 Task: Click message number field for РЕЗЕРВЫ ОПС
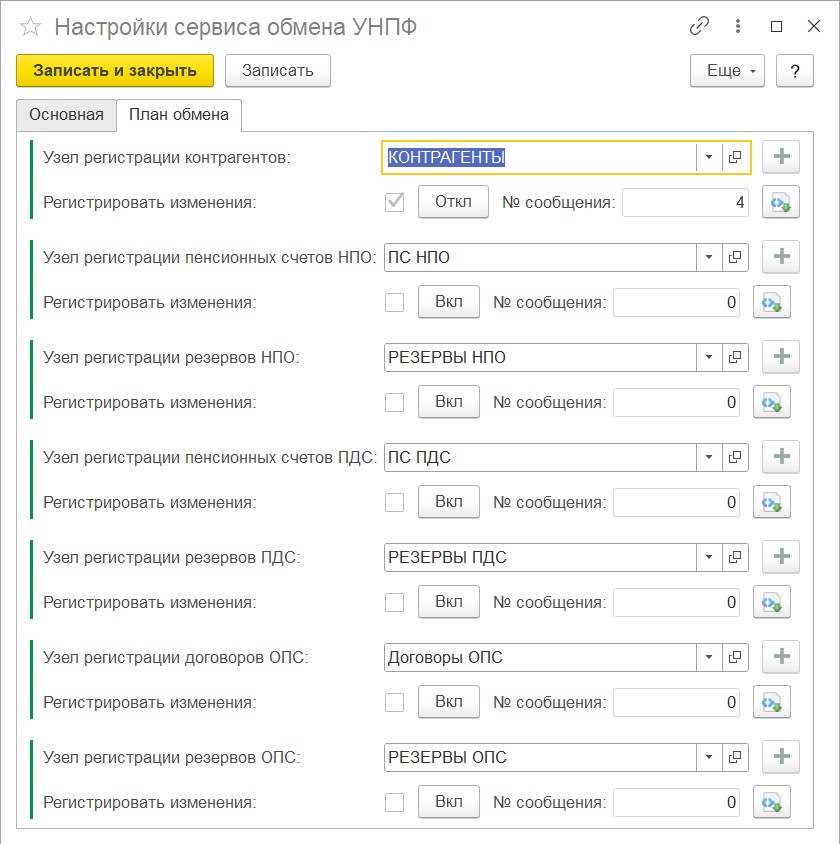[x=676, y=802]
